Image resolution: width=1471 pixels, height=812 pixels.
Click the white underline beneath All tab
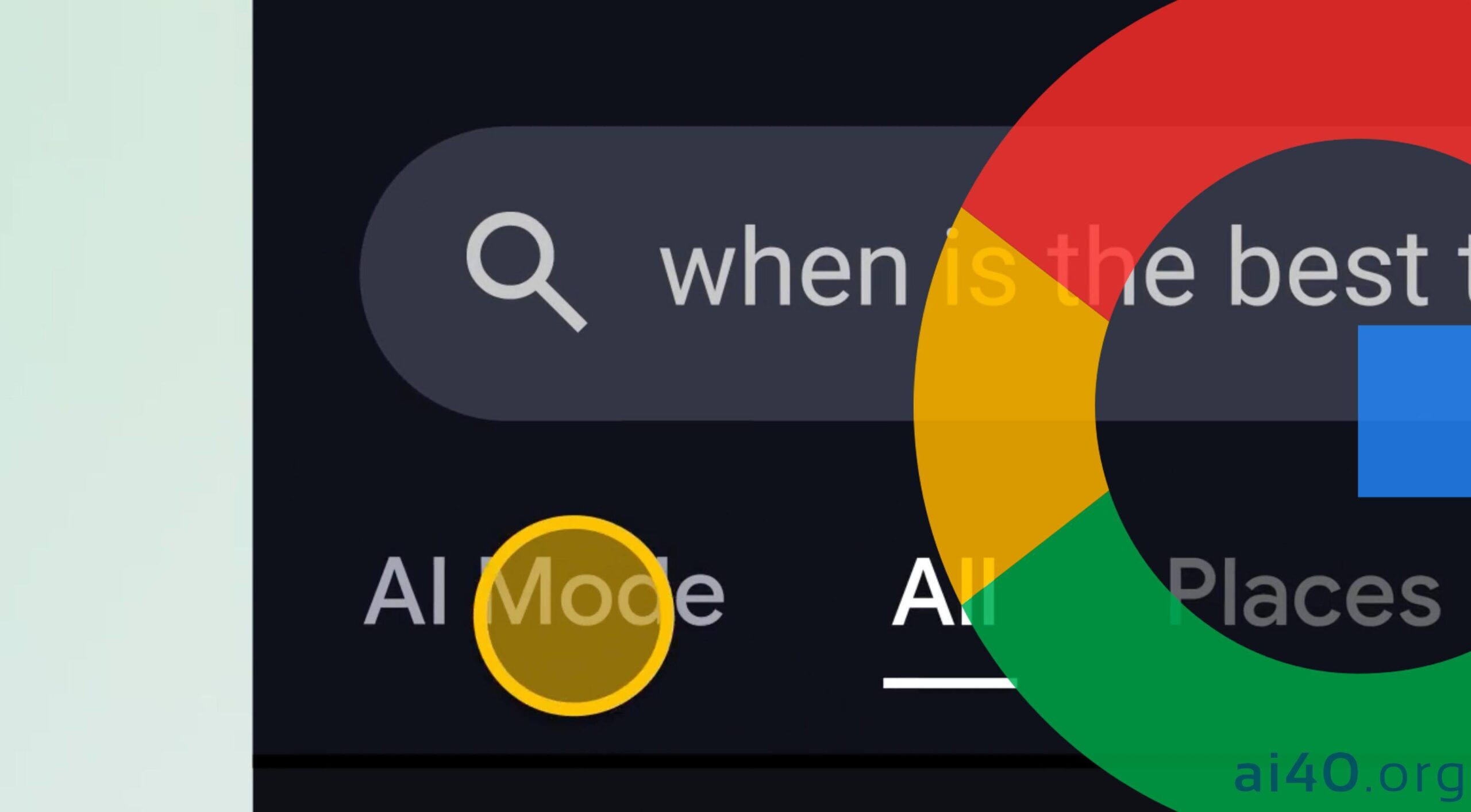tap(949, 683)
